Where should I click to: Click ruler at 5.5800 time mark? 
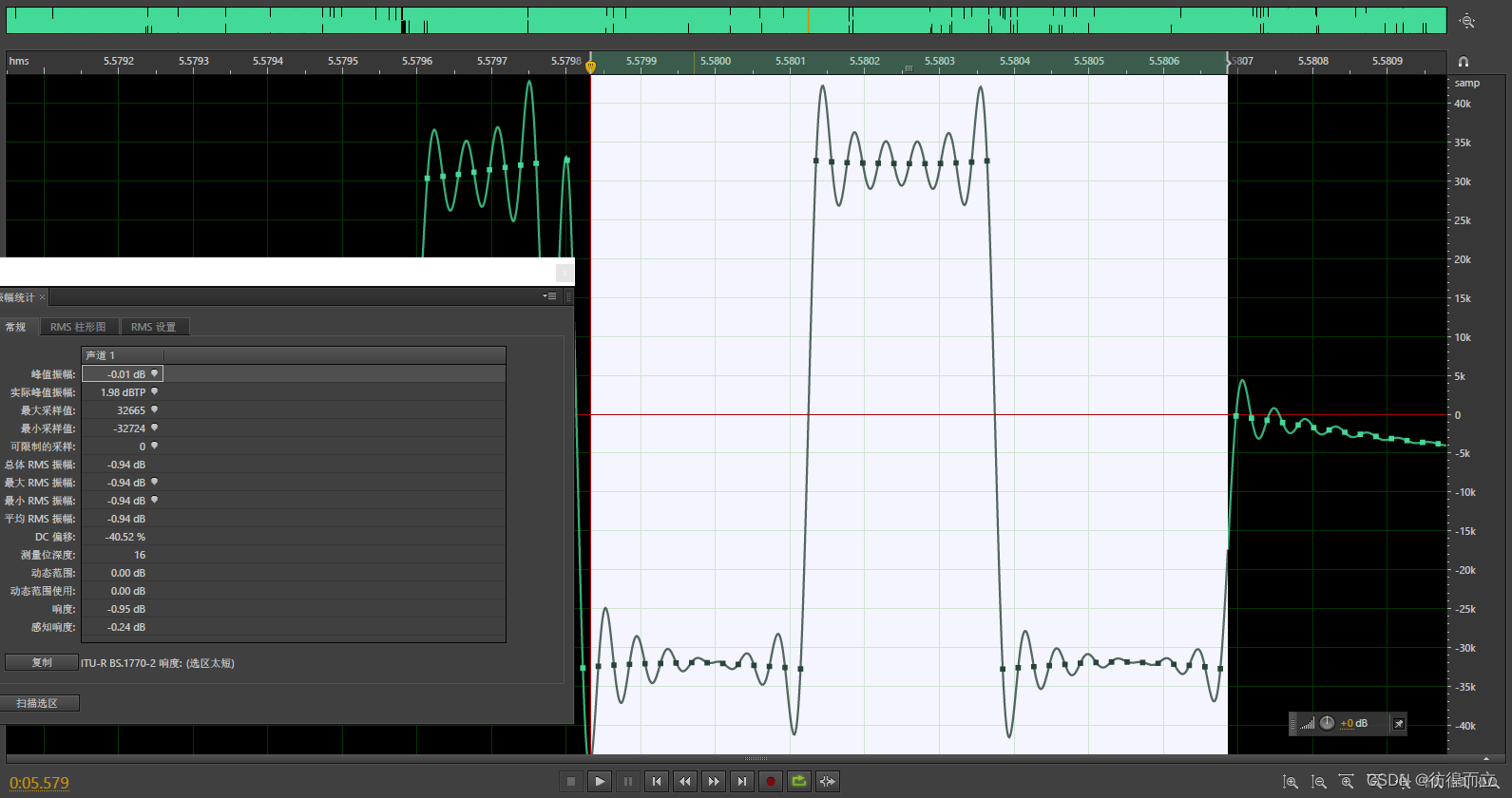coord(716,61)
